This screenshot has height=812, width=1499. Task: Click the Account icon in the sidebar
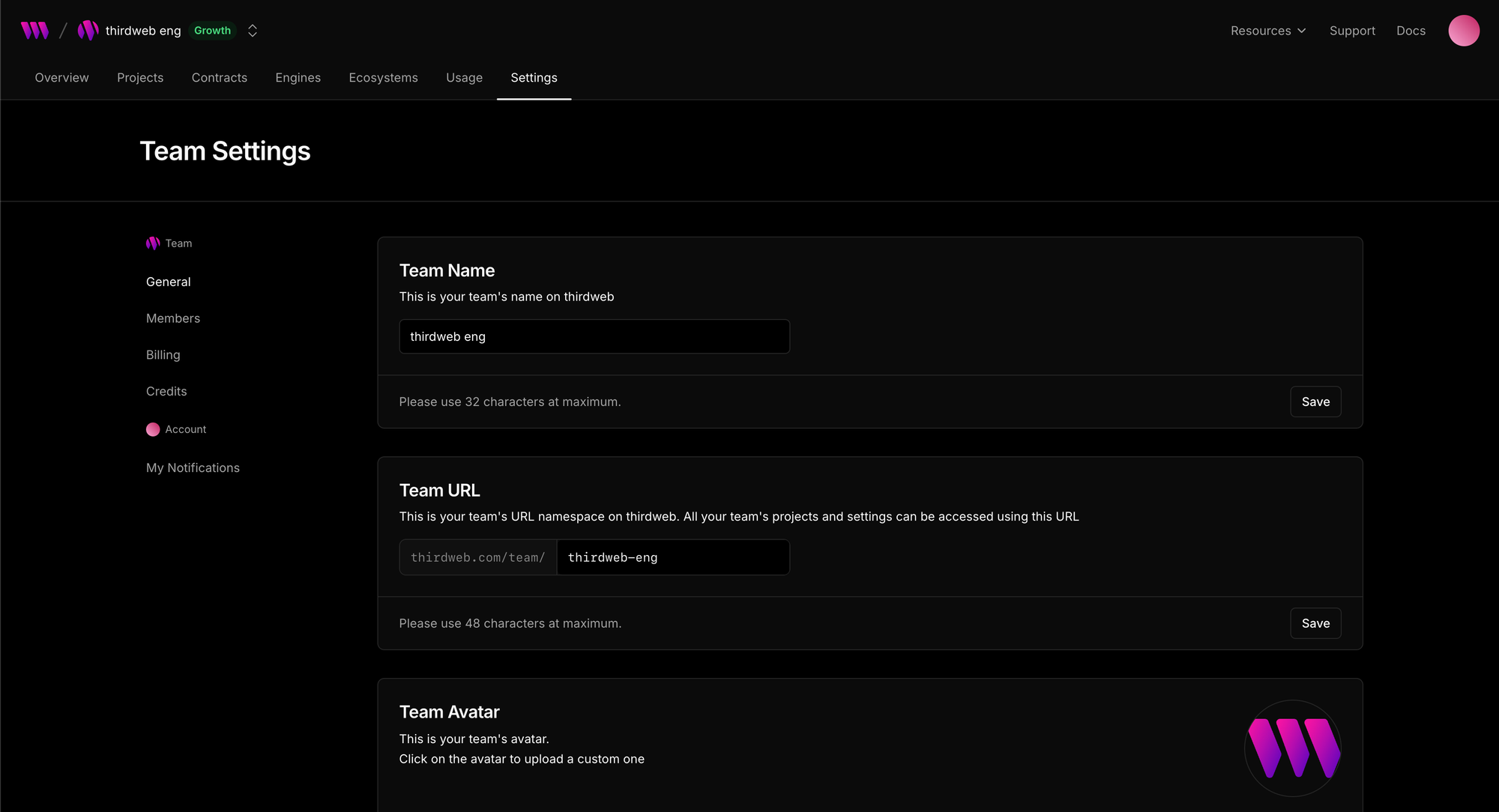(x=153, y=429)
